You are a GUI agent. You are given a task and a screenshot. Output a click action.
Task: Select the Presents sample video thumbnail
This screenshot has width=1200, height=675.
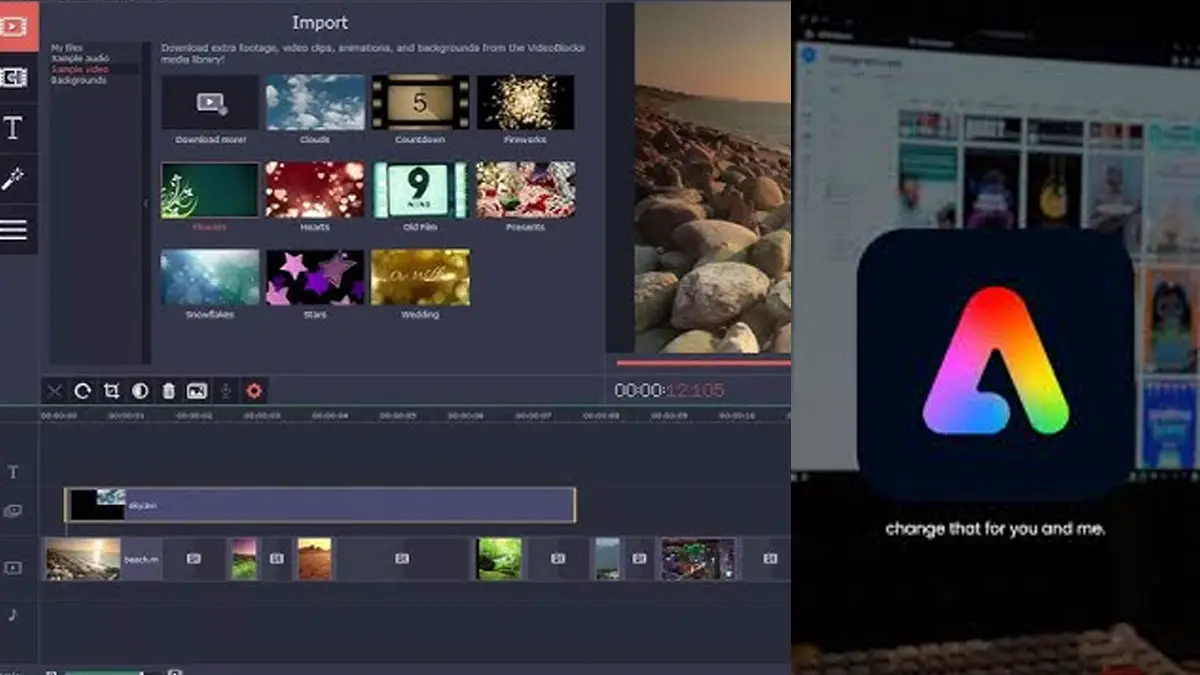[525, 190]
